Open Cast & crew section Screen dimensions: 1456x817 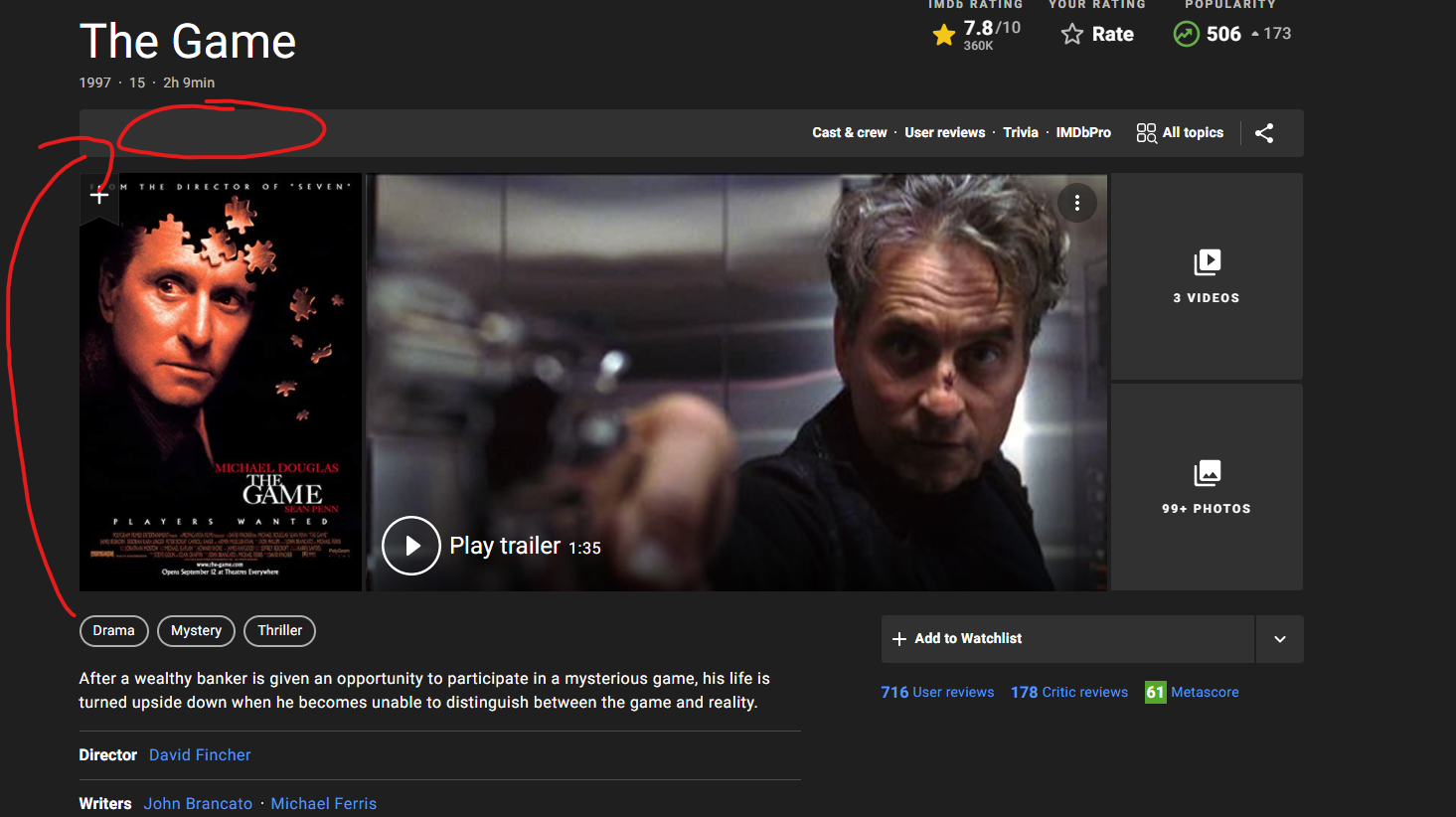click(x=849, y=133)
